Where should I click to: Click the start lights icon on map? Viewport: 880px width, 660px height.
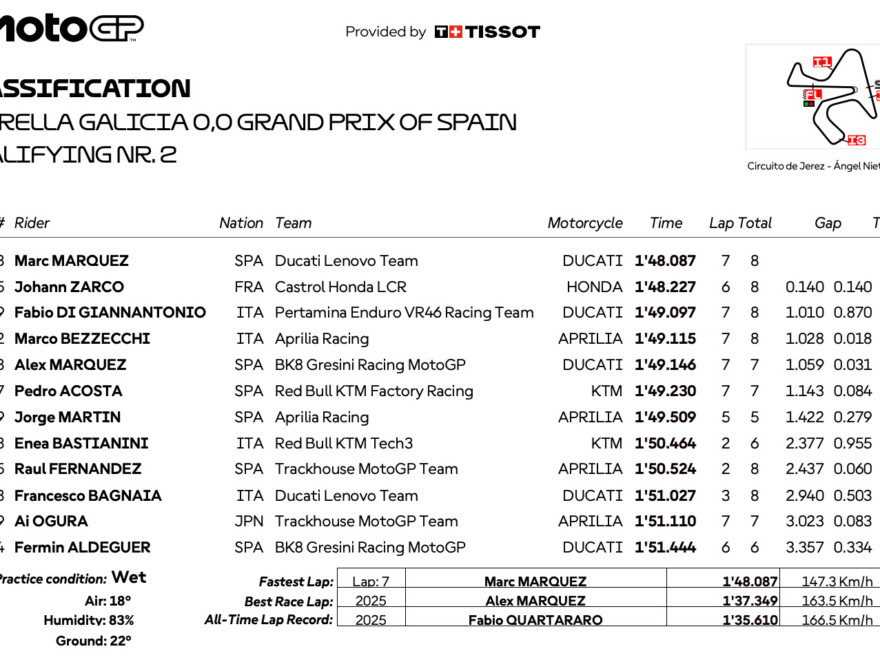(806, 102)
